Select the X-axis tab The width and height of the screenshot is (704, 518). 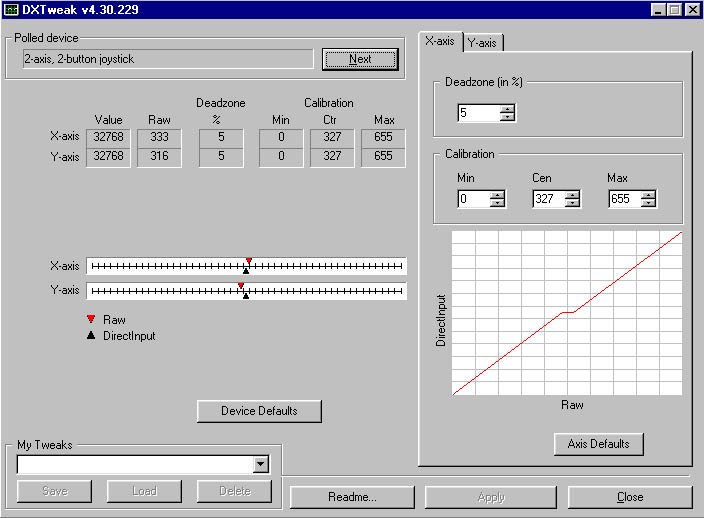coord(440,41)
